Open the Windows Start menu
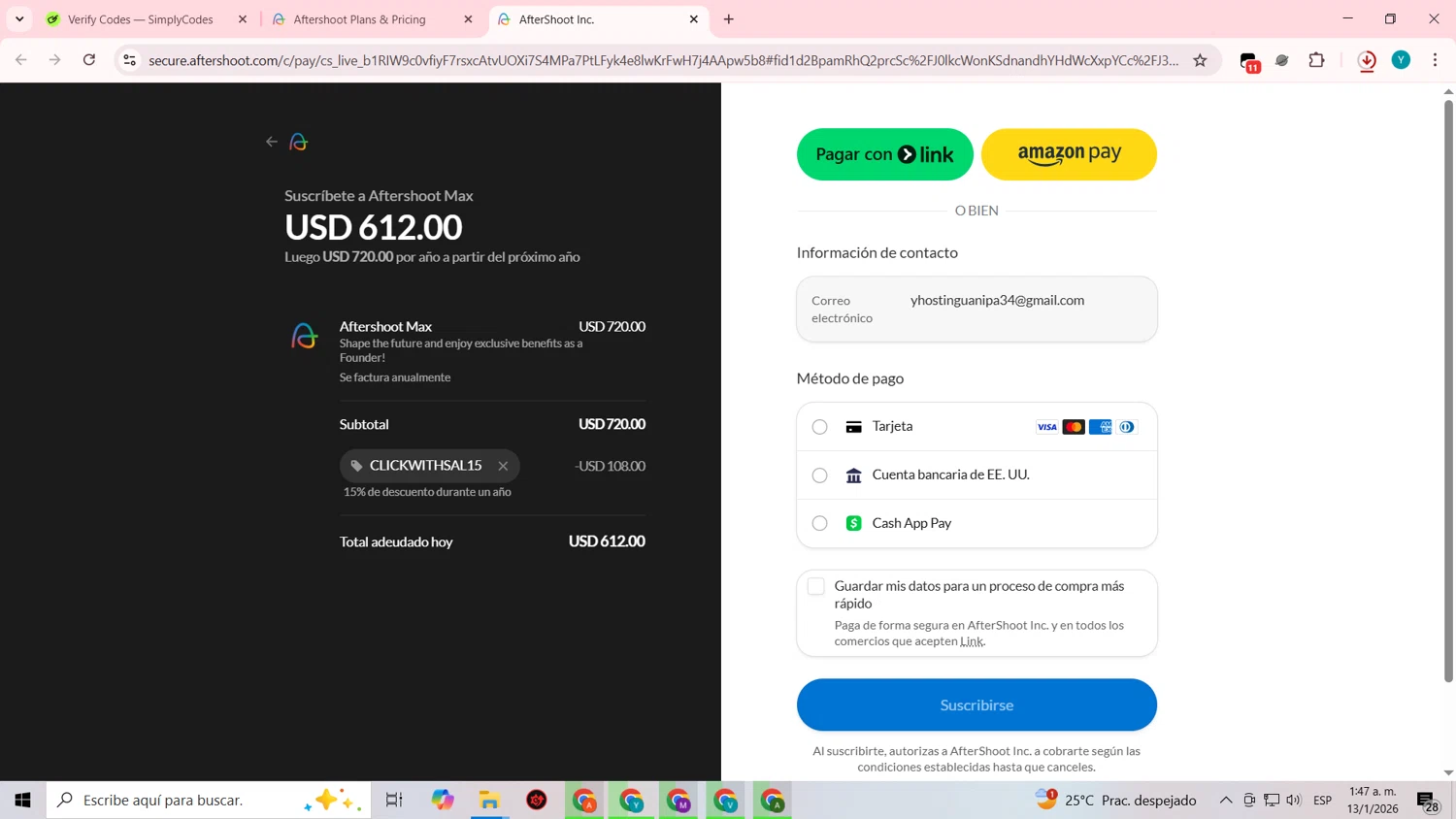1456x819 pixels. click(x=22, y=800)
